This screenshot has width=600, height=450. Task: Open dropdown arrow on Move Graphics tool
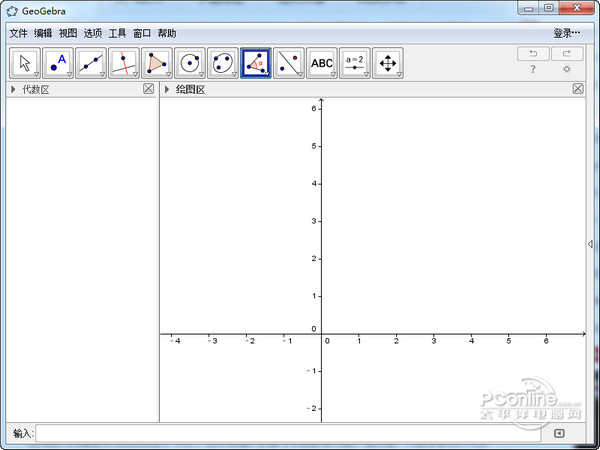(399, 74)
